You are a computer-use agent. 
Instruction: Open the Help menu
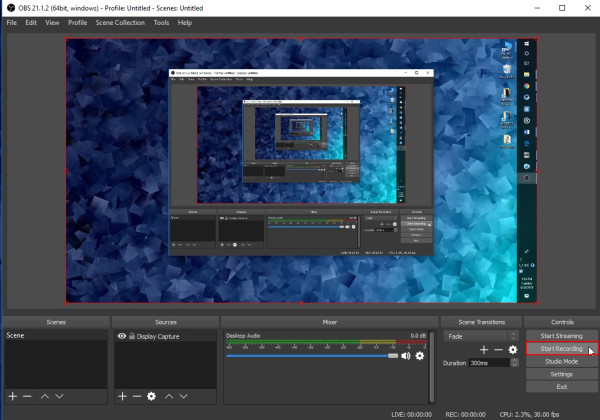point(184,23)
